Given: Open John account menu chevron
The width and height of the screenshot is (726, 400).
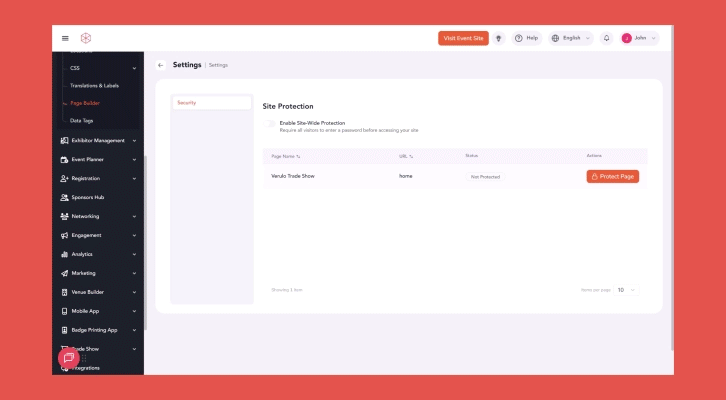Looking at the screenshot, I should [654, 38].
